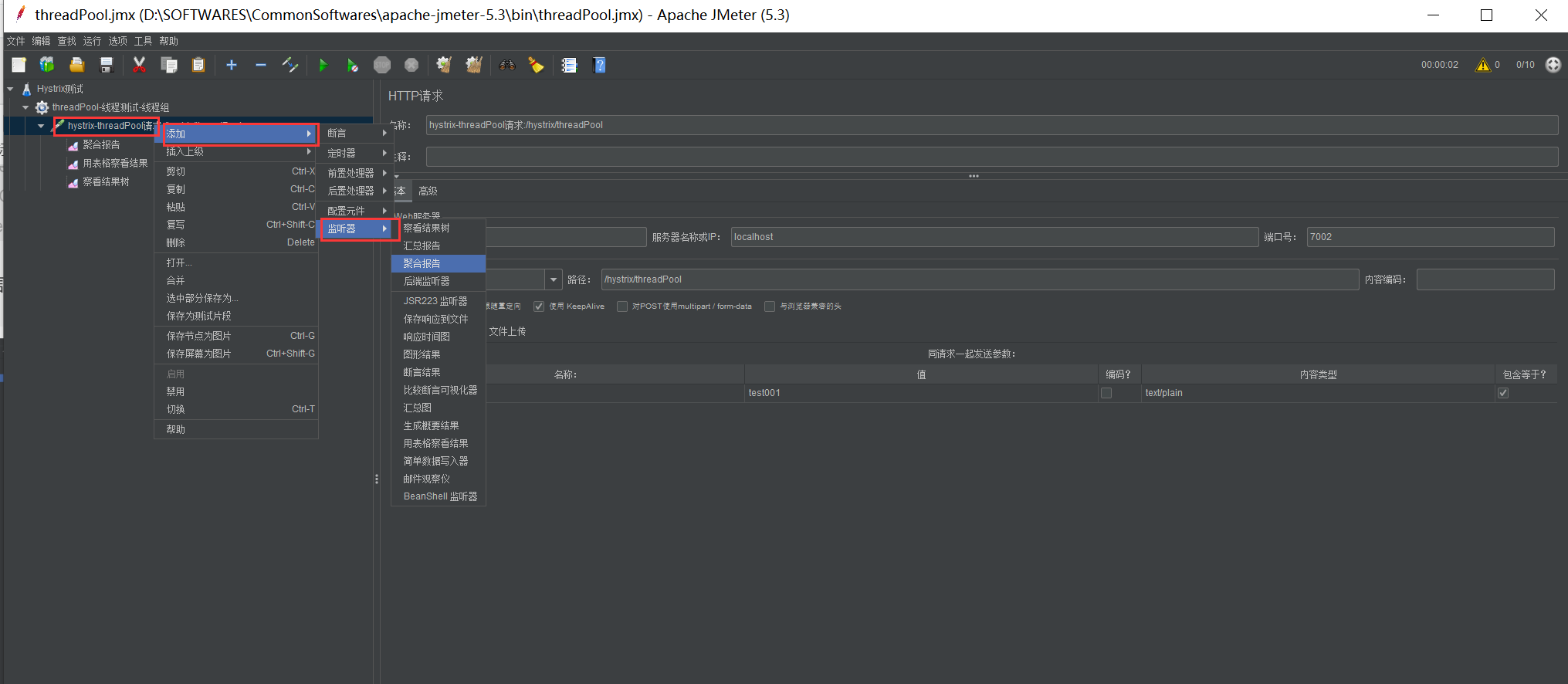Choose 汇总报告 from listener submenu
Screen dimensions: 1568x684
click(x=439, y=245)
